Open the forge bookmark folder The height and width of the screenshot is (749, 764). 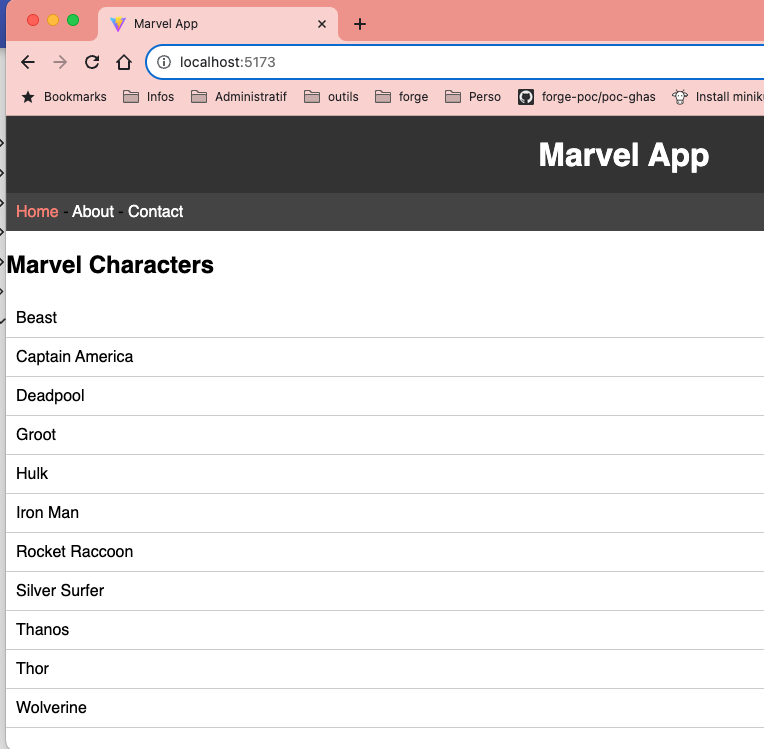[401, 97]
